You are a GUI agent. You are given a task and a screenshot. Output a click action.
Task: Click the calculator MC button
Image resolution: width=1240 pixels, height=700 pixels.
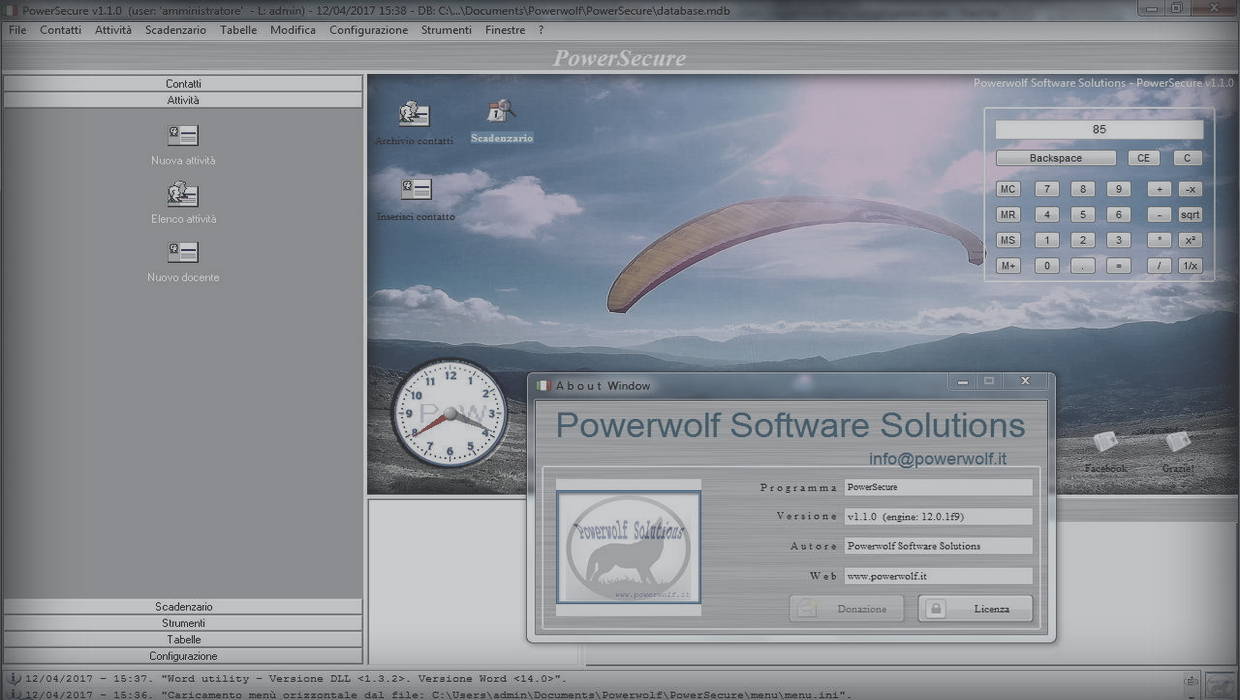(1008, 189)
